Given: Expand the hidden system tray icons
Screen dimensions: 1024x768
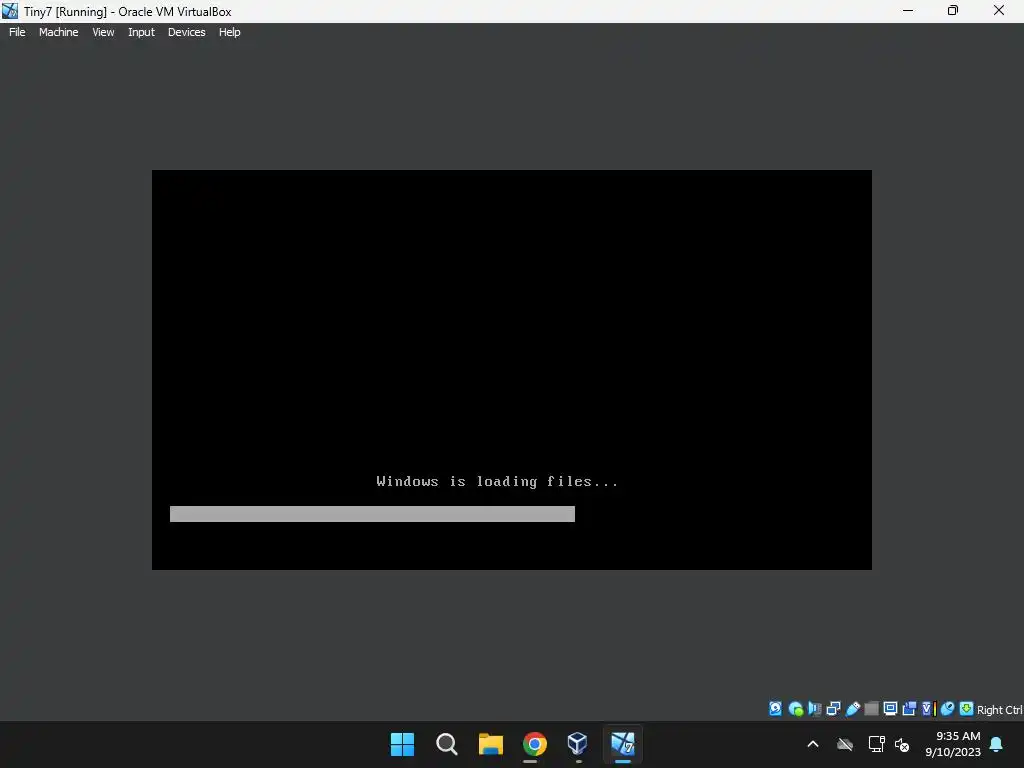Looking at the screenshot, I should [813, 744].
